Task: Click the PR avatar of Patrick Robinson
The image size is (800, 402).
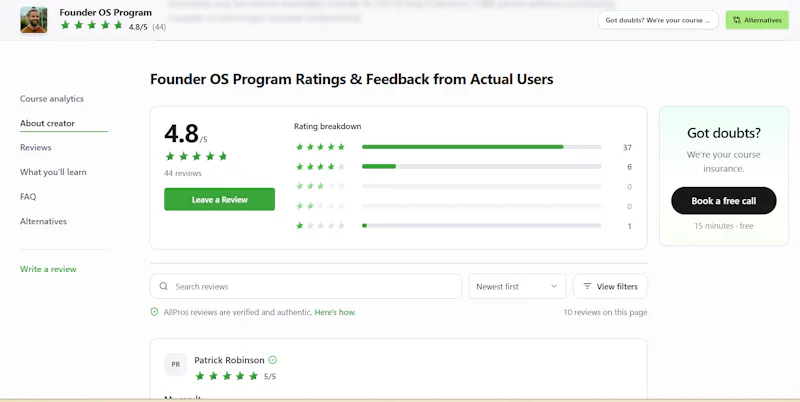Action: pyautogui.click(x=176, y=364)
